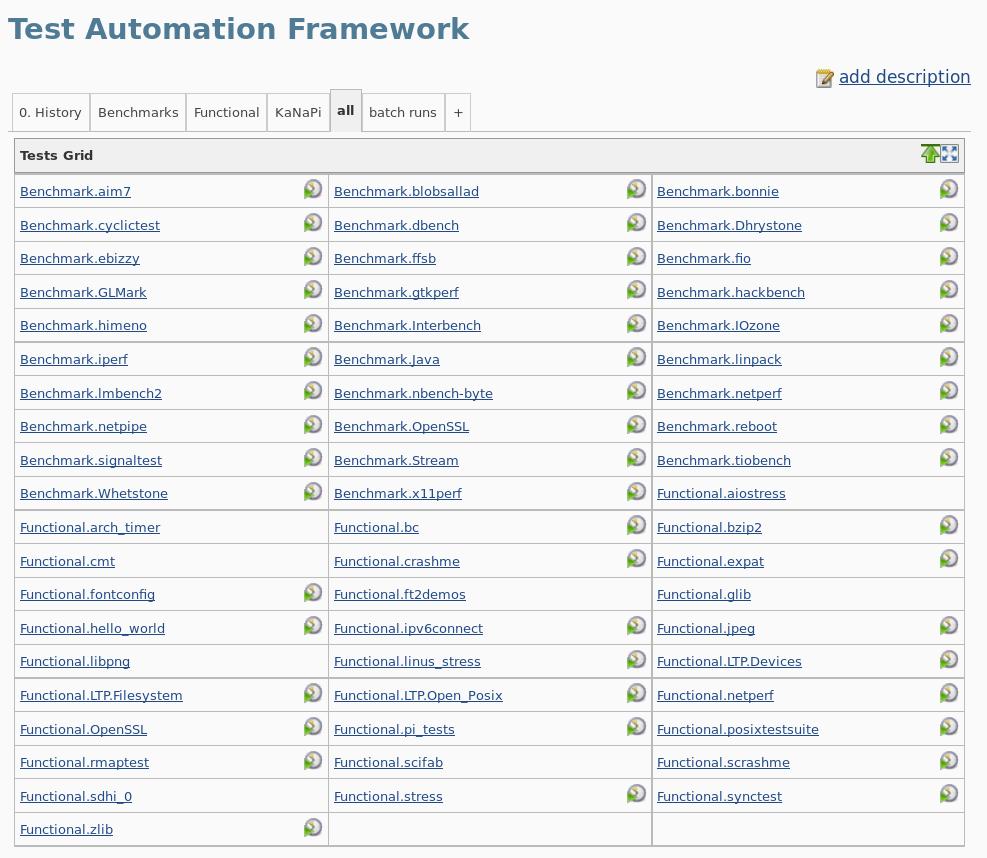Schedule a build for Benchmark.hackbench
This screenshot has width=987, height=858.
click(949, 290)
